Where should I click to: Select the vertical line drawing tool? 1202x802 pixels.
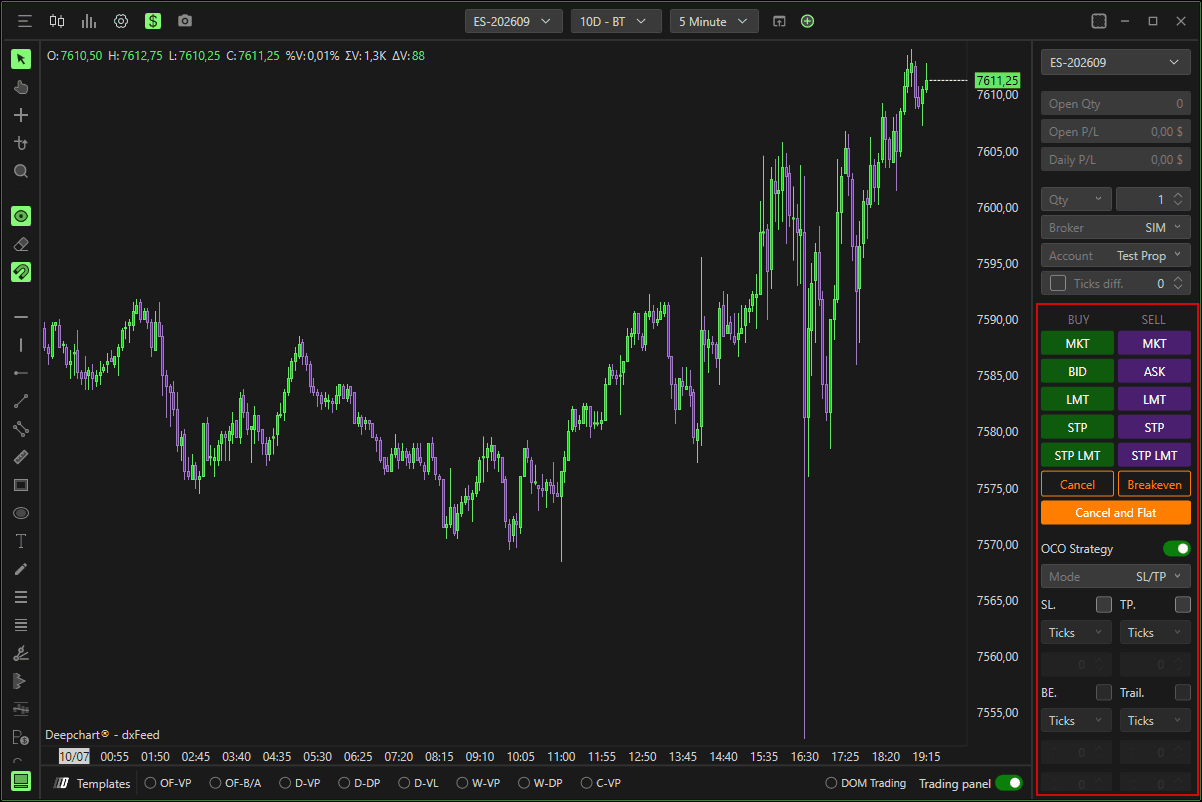tap(21, 345)
